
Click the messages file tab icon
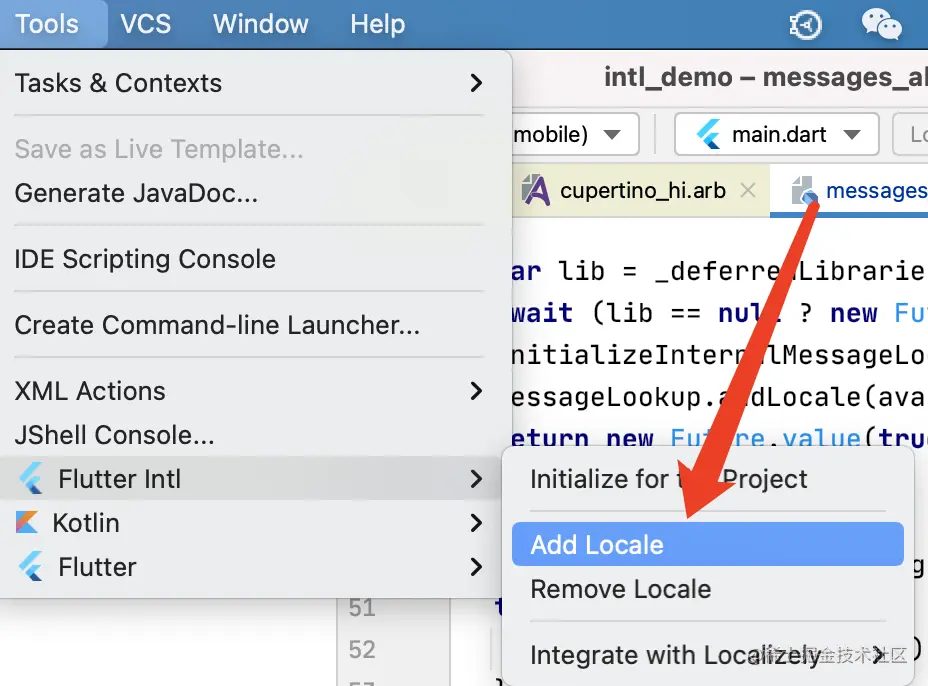tap(805, 190)
